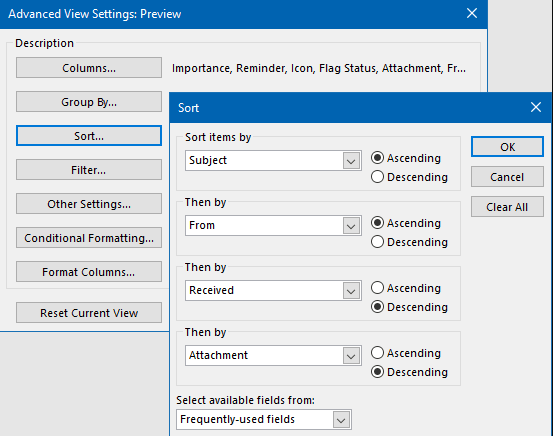Open the Filter... dialog

[x=89, y=170]
